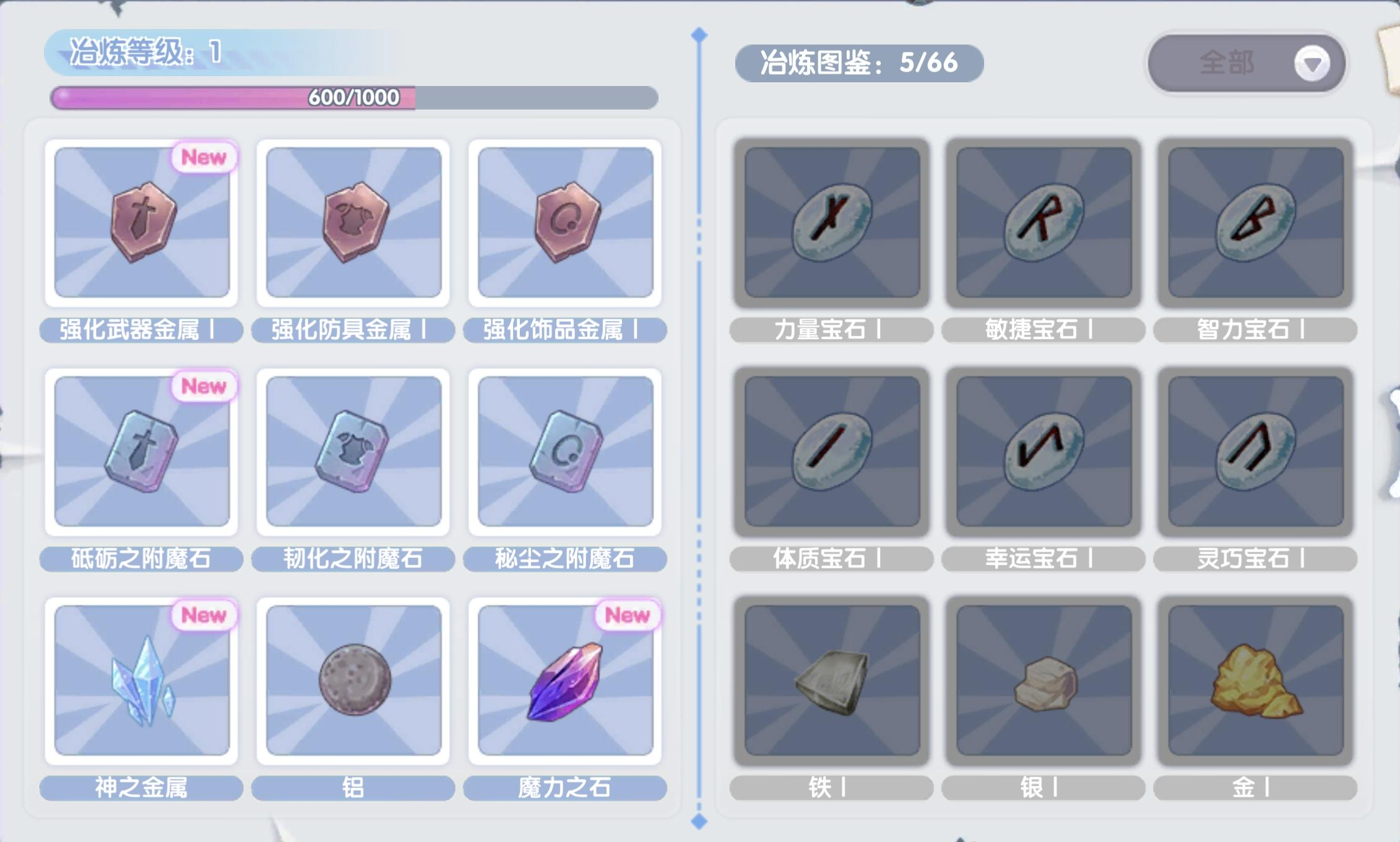This screenshot has width=1400, height=842.
Task: Select the 铝 ore ball icon
Action: click(353, 681)
